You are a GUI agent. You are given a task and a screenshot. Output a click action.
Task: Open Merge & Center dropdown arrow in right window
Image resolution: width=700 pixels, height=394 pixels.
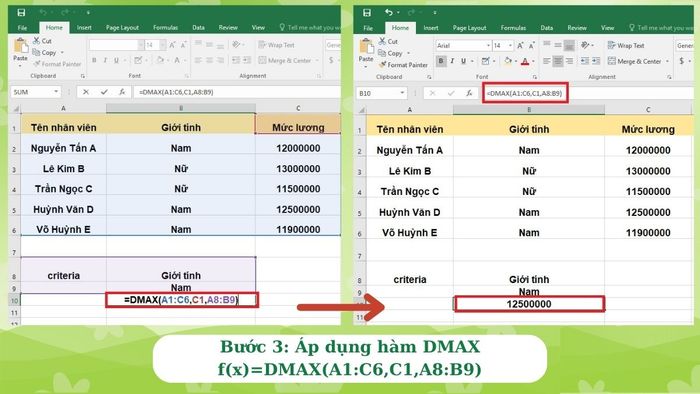(x=667, y=62)
